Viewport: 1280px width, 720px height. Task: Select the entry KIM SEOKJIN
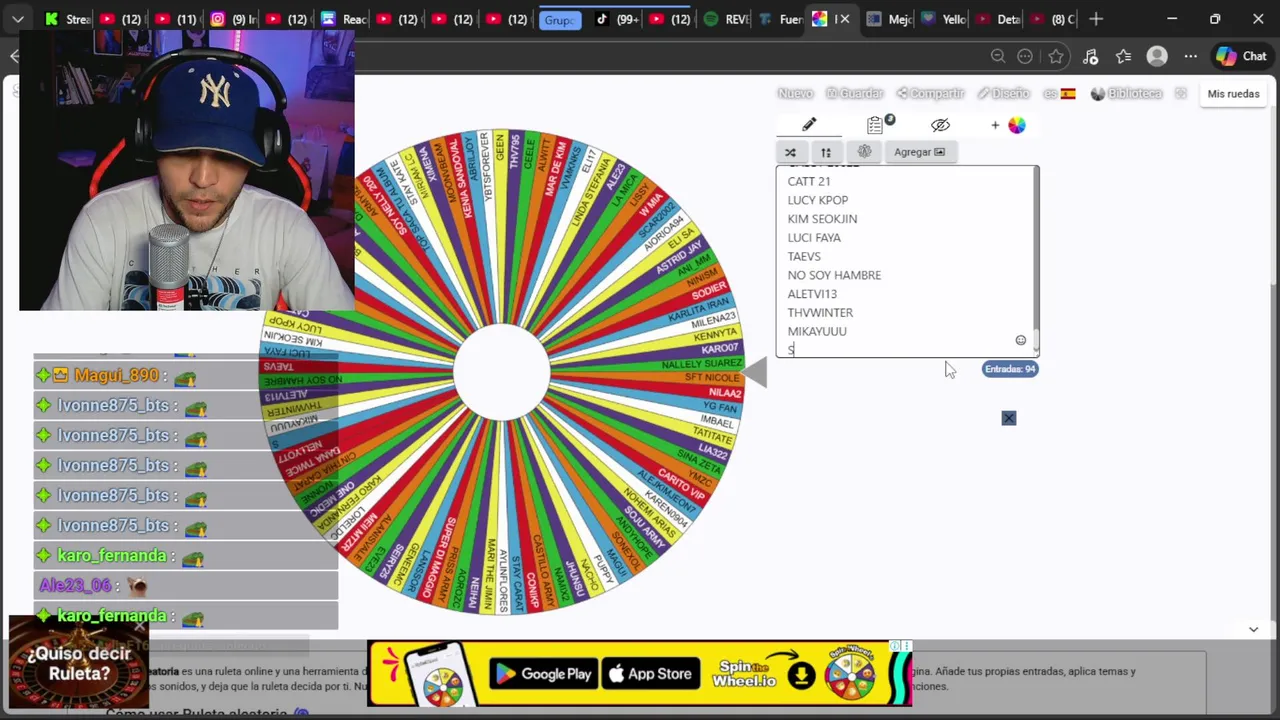coord(822,219)
